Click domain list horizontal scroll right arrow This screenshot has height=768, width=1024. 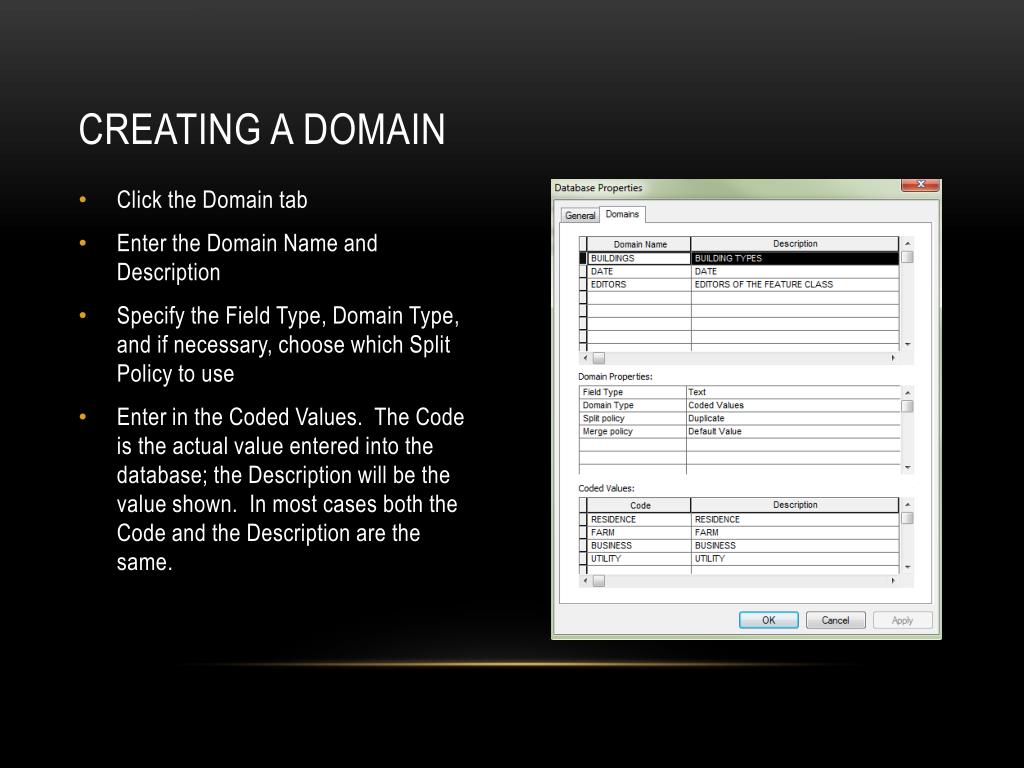point(893,358)
